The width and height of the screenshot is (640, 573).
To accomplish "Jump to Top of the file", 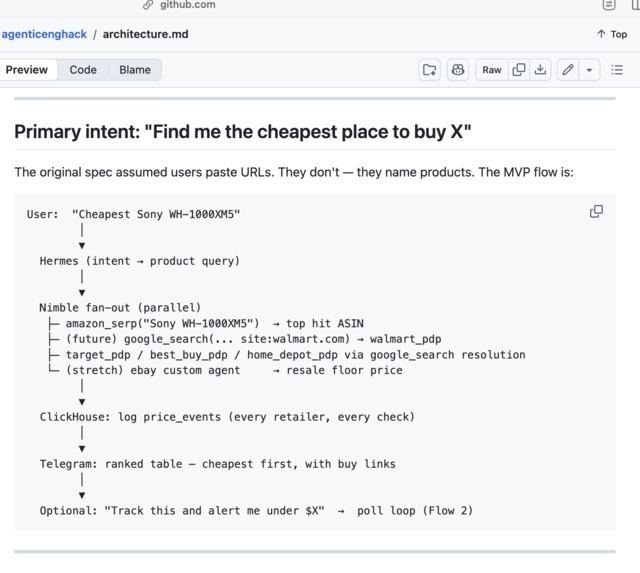I will click(612, 34).
